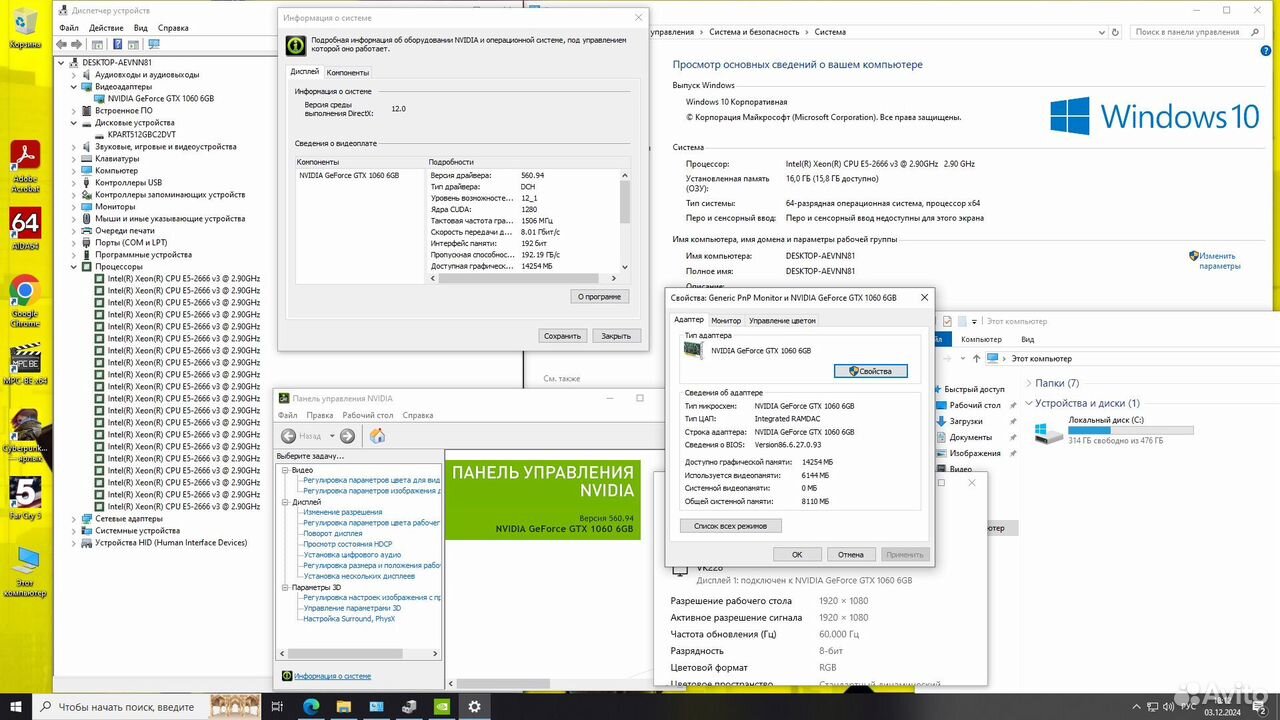This screenshot has height=720, width=1280.
Task: Launch the Google Chrome desktop shortcut
Action: (x=25, y=300)
